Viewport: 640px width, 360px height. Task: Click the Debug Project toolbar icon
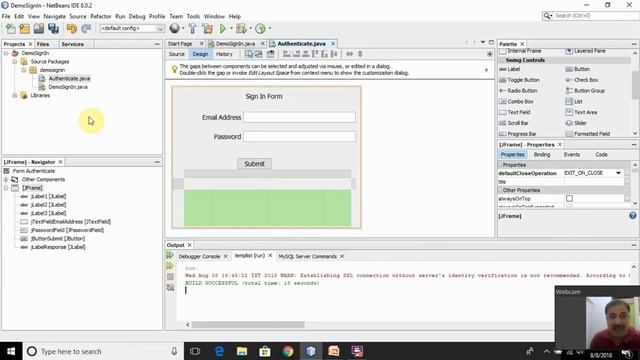point(241,29)
